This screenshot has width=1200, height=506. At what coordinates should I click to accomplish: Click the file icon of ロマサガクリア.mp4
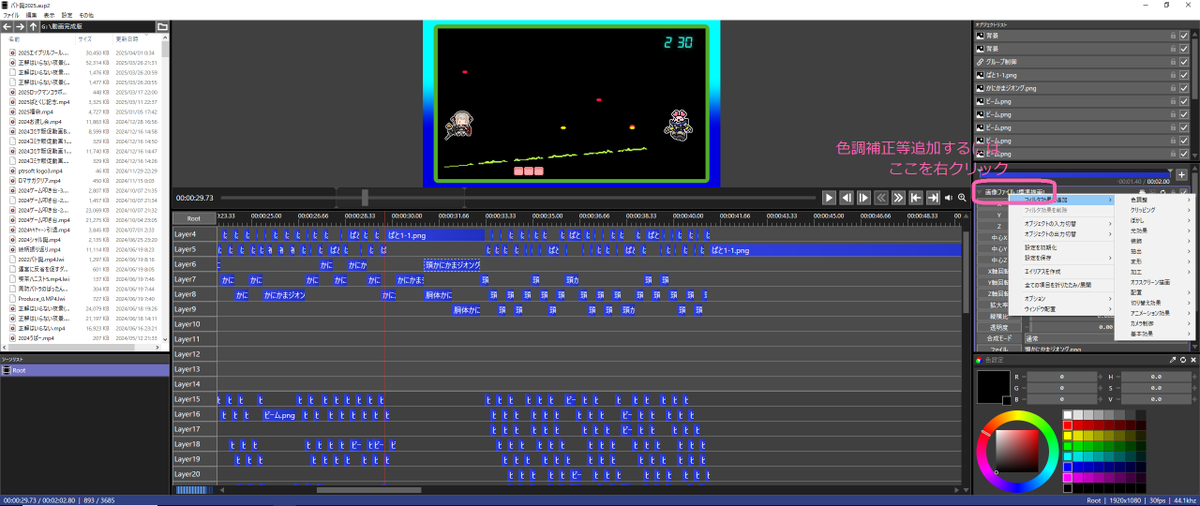click(12, 179)
